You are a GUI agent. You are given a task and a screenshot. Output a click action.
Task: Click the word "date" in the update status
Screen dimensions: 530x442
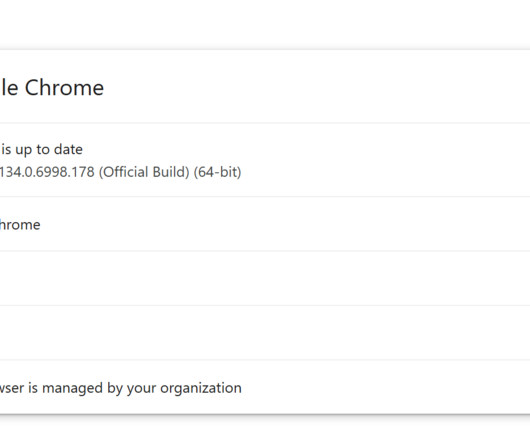point(68,149)
